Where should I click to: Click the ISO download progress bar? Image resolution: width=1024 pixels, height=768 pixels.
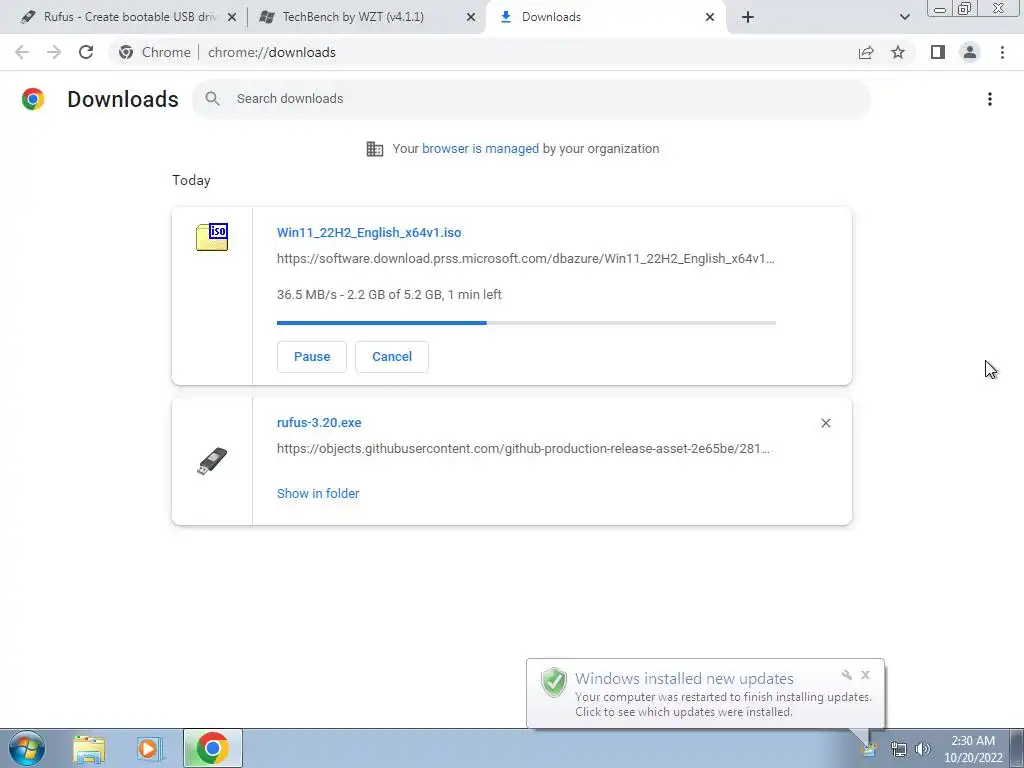click(526, 323)
